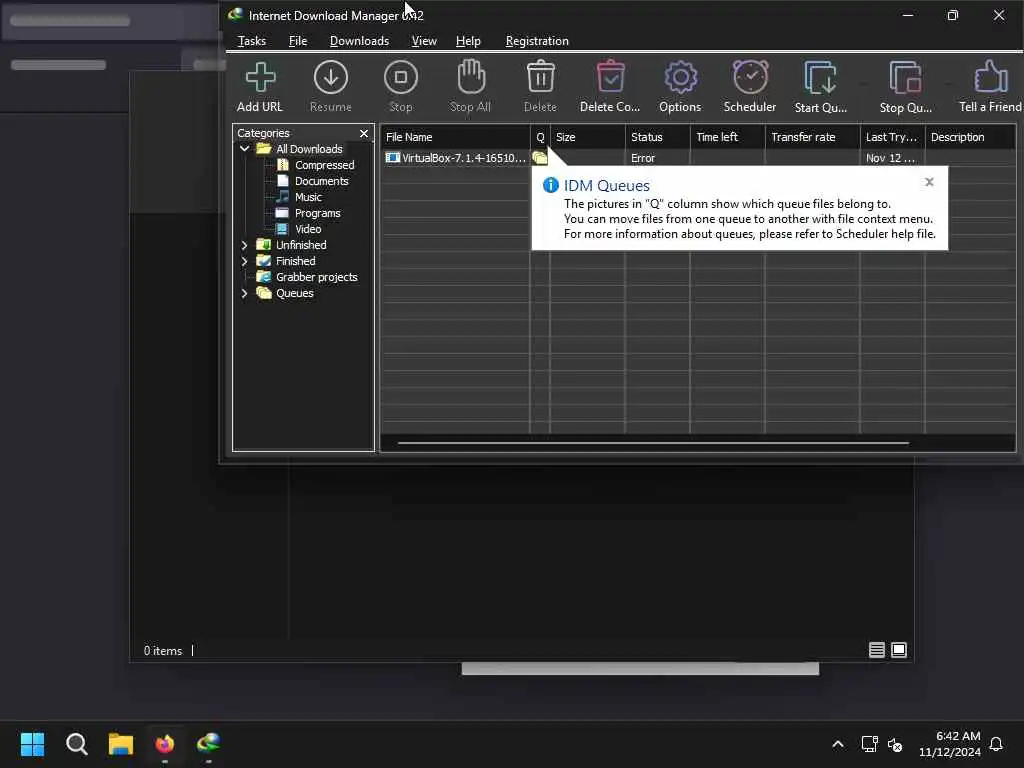Click the Add URL toolbar icon
The image size is (1024, 768).
point(260,78)
